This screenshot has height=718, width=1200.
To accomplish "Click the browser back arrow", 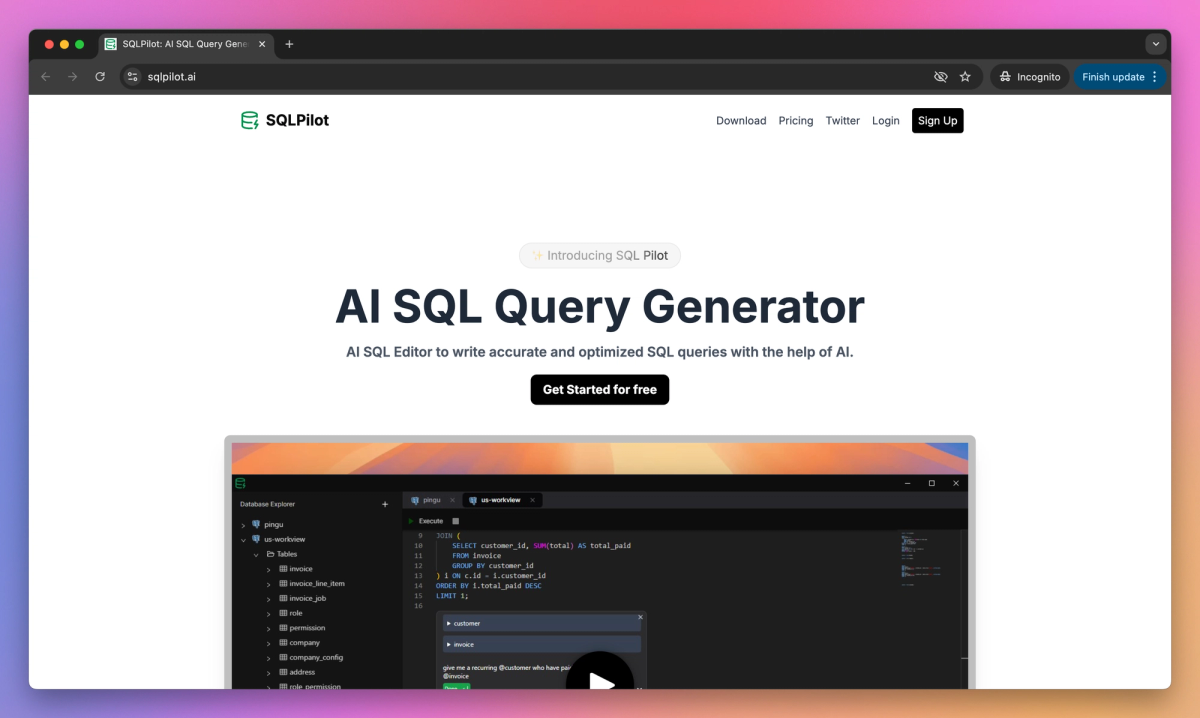I will tap(46, 76).
